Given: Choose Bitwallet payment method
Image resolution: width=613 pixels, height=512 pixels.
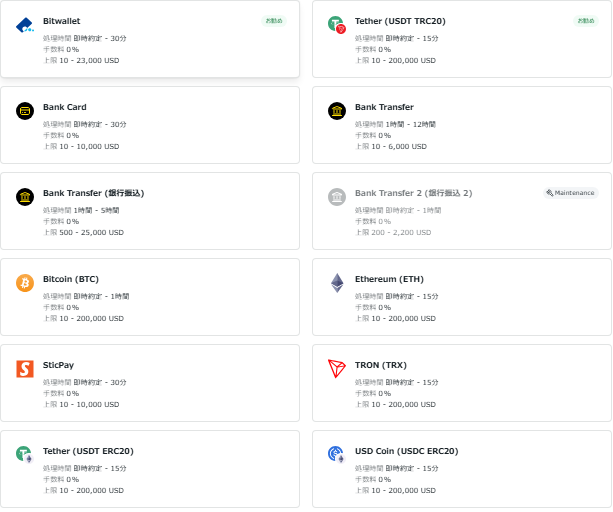Looking at the screenshot, I should 150,39.
